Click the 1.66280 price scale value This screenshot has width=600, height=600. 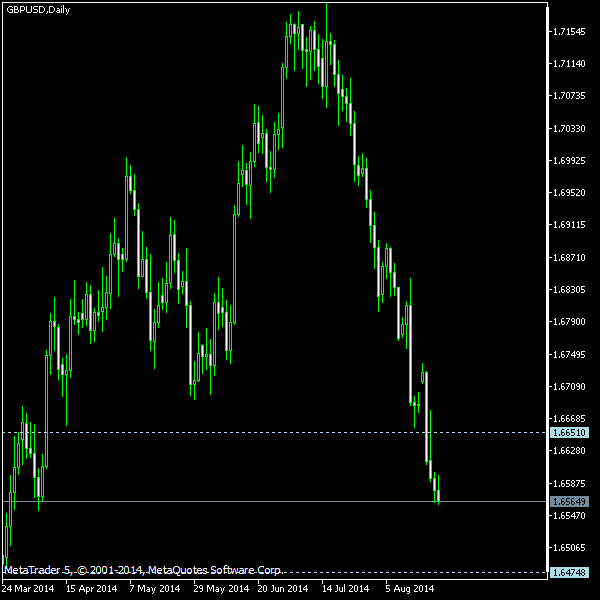(x=569, y=451)
